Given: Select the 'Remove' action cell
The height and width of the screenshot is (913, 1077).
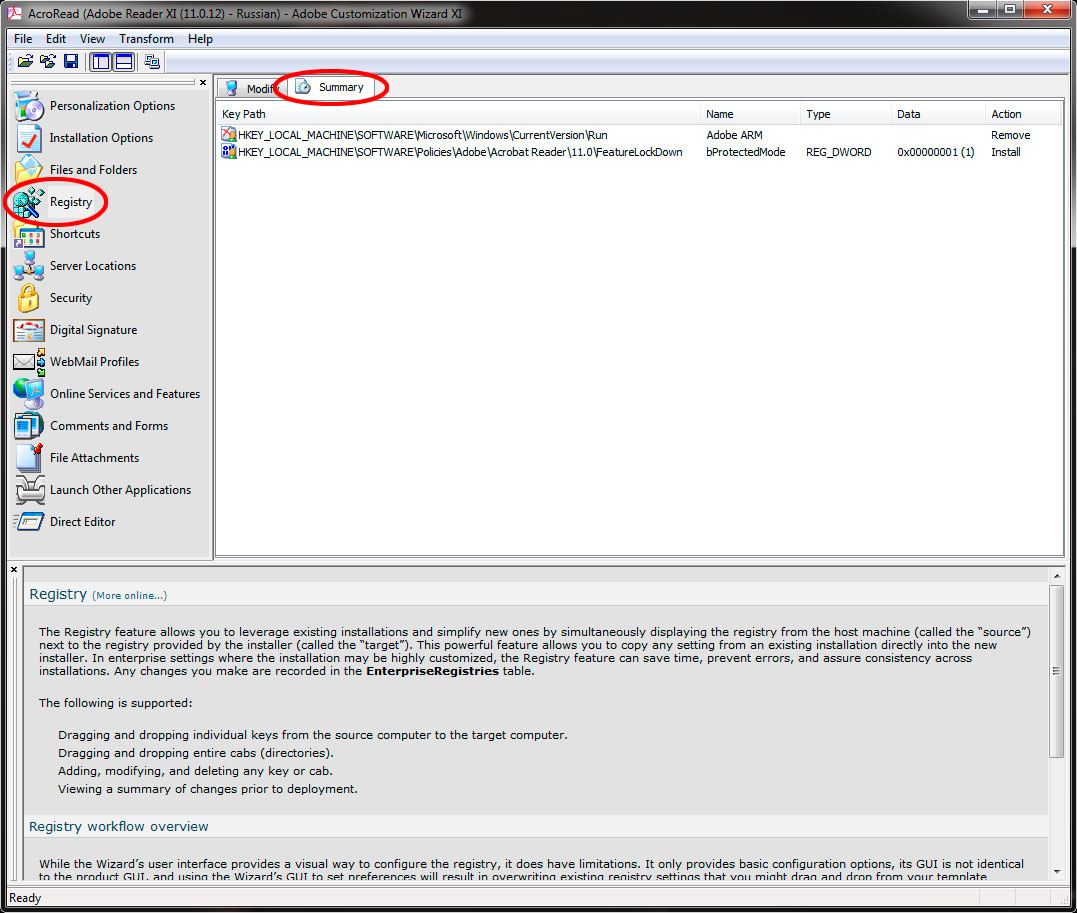Looking at the screenshot, I should (1010, 135).
